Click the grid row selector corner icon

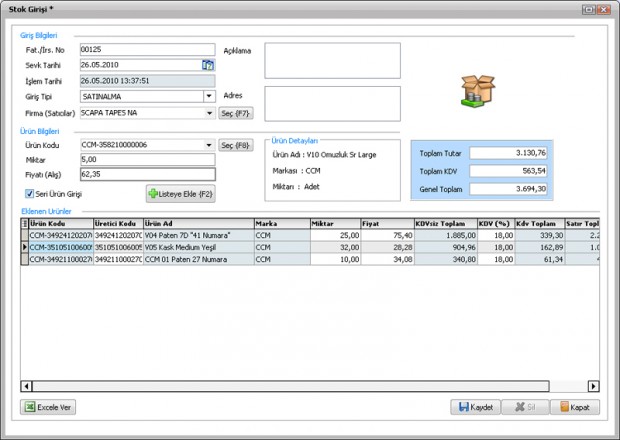pyautogui.click(x=25, y=224)
